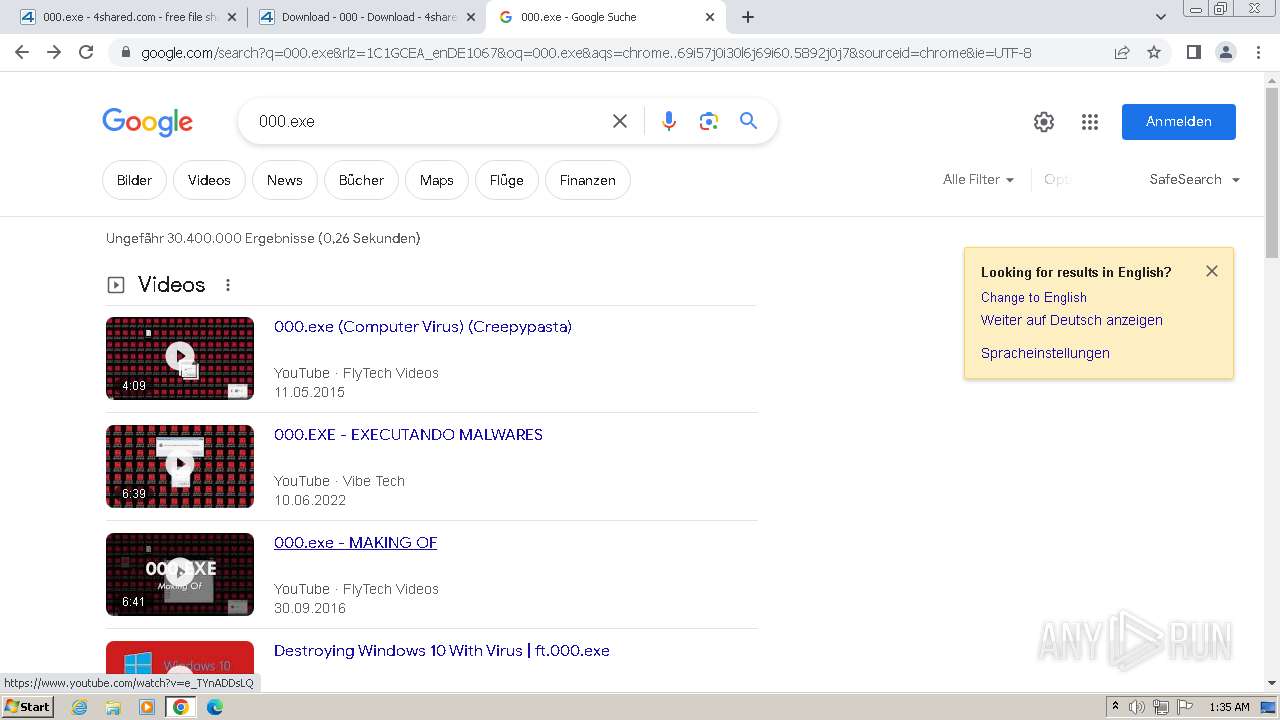
Task: Clear the search box with X icon
Action: (620, 121)
